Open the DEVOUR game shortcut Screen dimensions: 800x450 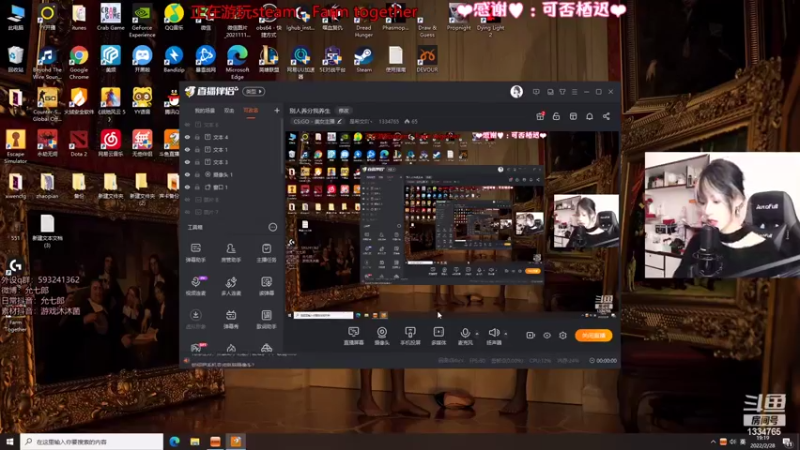coord(427,60)
